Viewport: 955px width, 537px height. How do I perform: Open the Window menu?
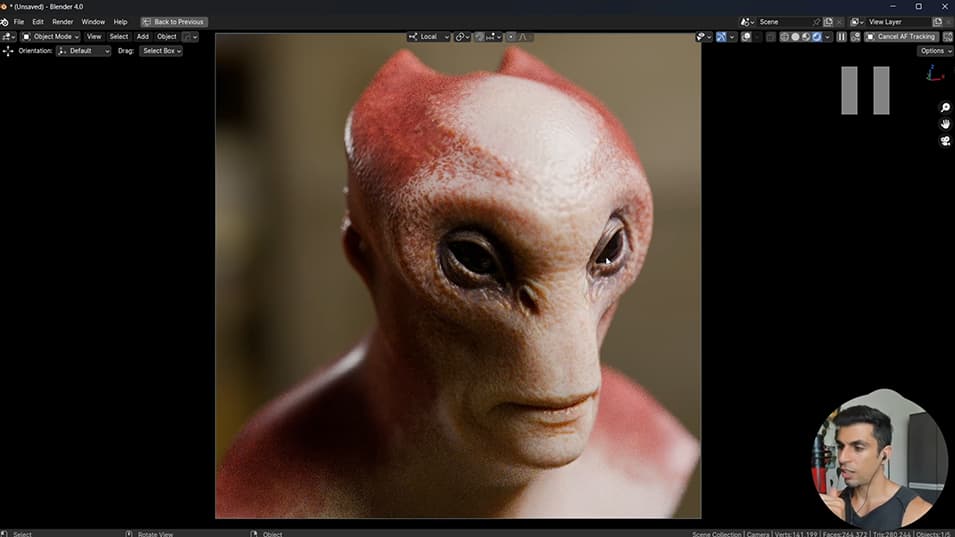(93, 22)
